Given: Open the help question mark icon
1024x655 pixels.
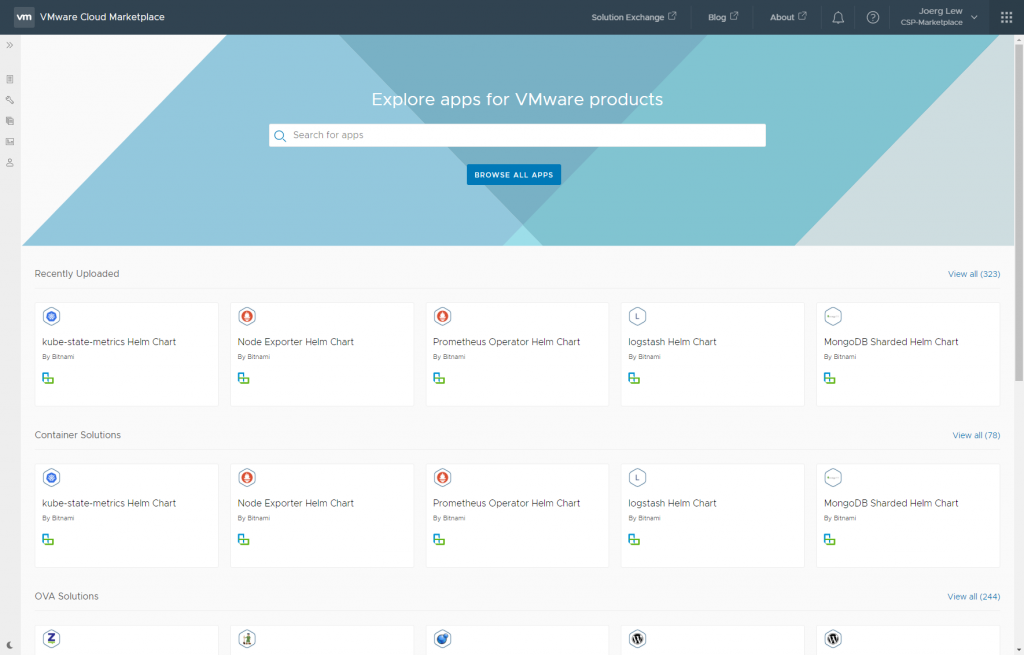Looking at the screenshot, I should (x=872, y=17).
